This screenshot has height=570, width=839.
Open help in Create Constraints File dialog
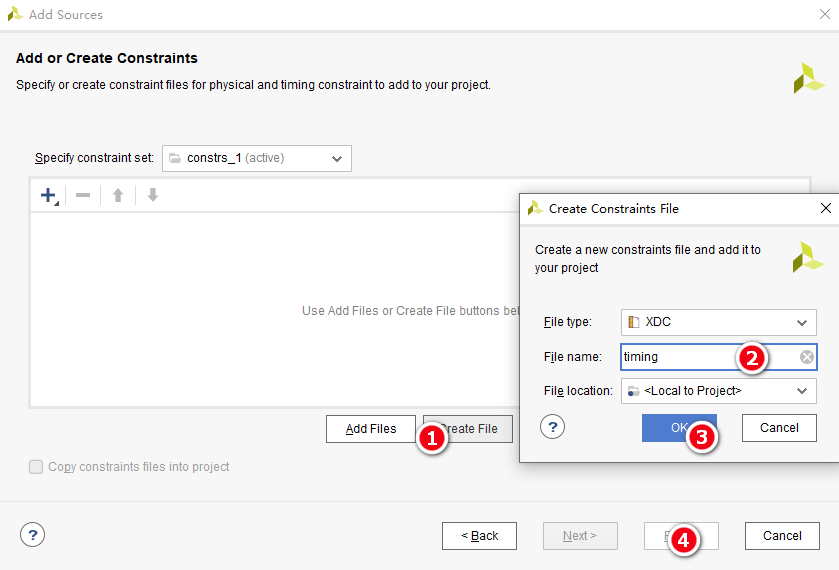(x=553, y=427)
